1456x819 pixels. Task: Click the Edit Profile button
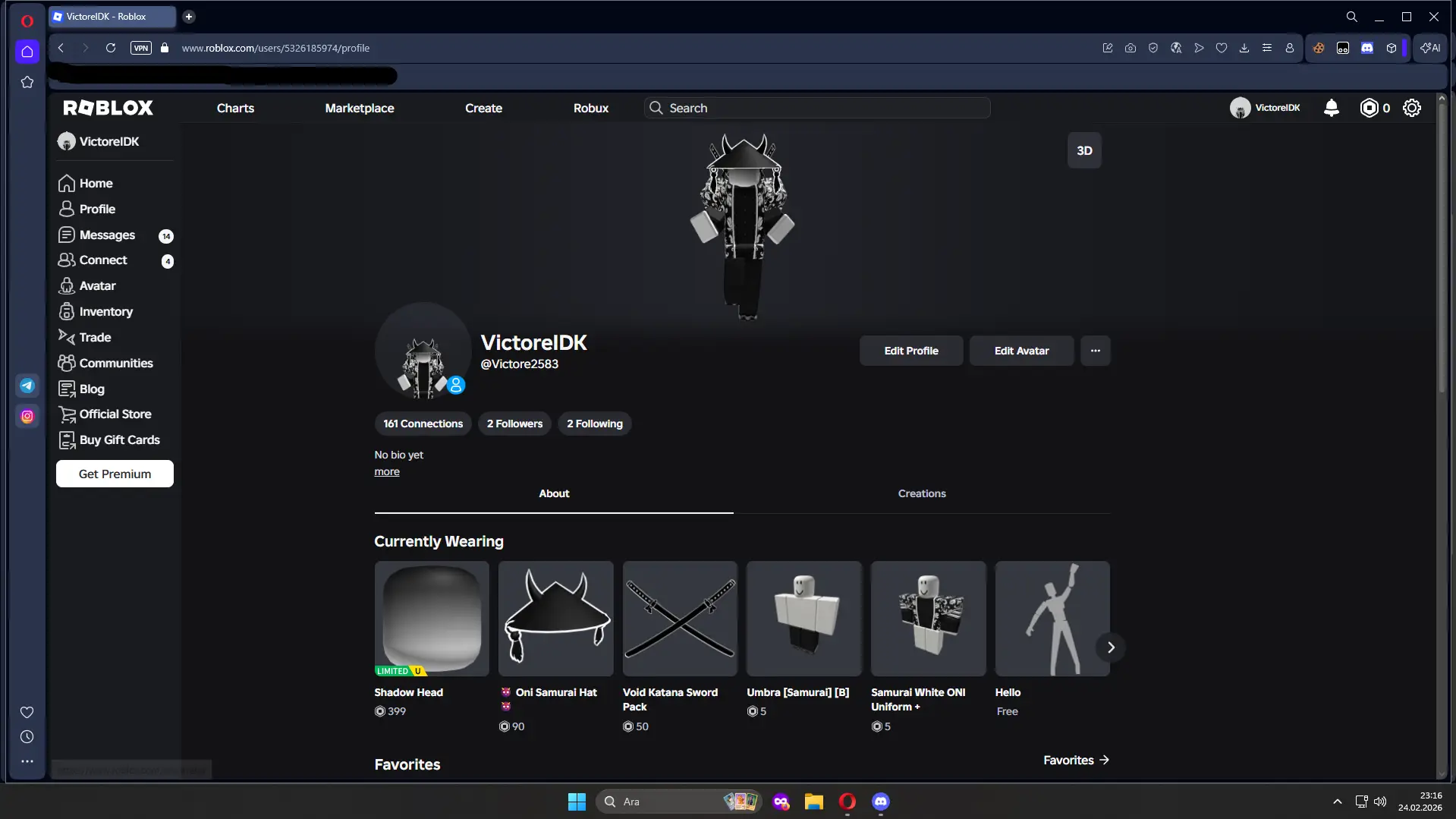[x=910, y=351]
